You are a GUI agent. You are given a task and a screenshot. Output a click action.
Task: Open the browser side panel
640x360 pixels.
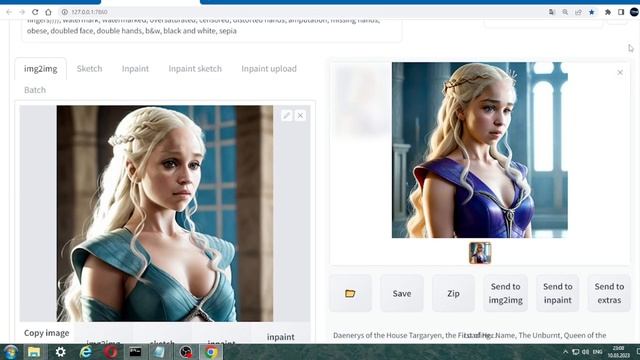tap(621, 12)
